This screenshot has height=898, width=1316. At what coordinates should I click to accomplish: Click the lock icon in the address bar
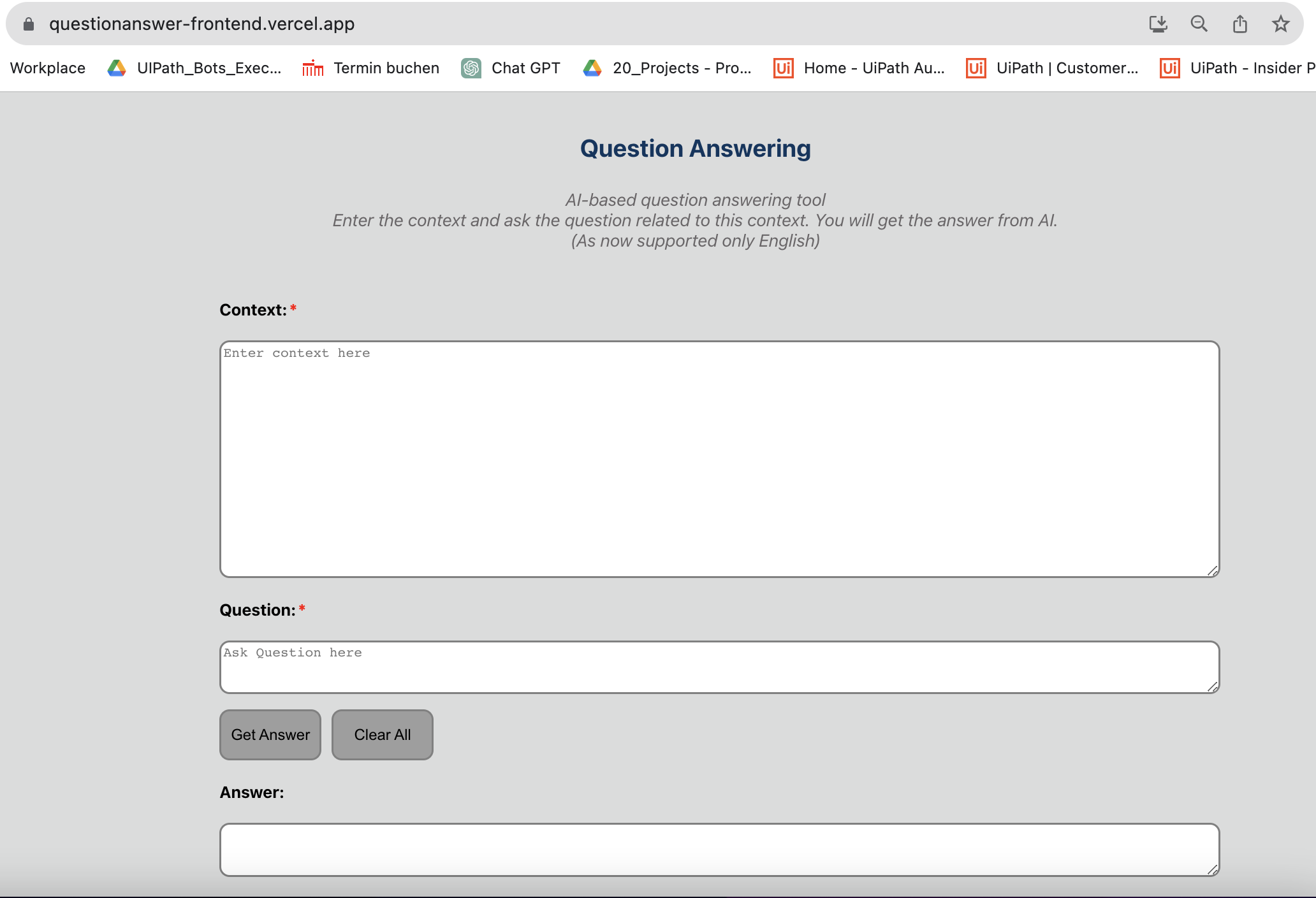(x=28, y=24)
